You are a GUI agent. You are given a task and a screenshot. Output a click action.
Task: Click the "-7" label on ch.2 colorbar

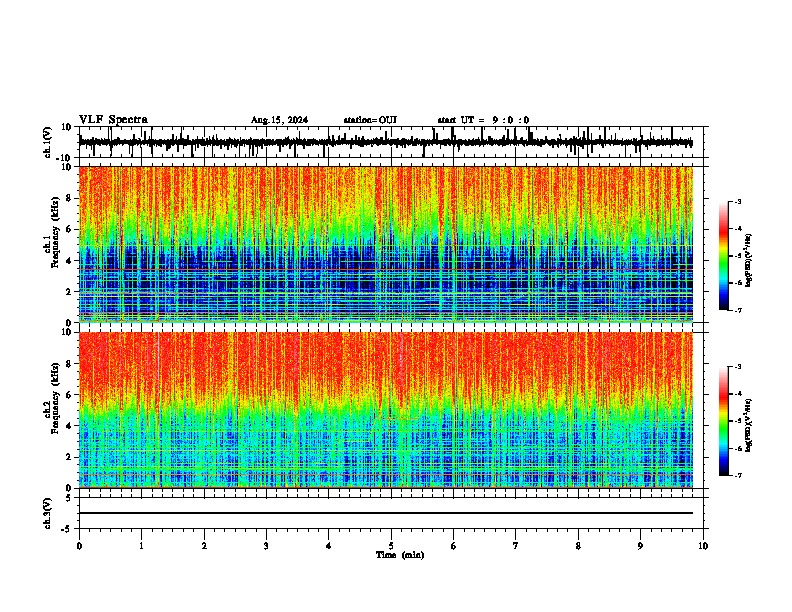737,475
